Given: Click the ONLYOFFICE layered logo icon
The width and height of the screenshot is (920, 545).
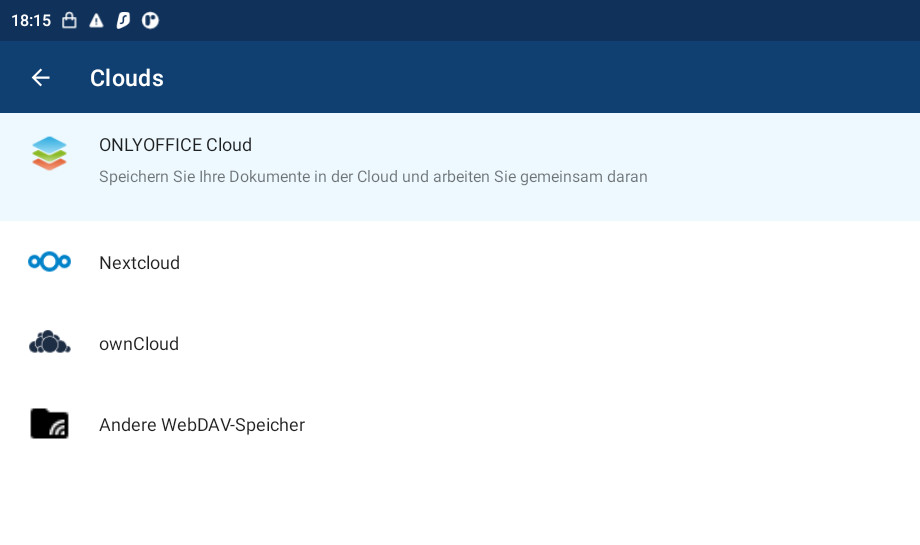Looking at the screenshot, I should pos(49,153).
